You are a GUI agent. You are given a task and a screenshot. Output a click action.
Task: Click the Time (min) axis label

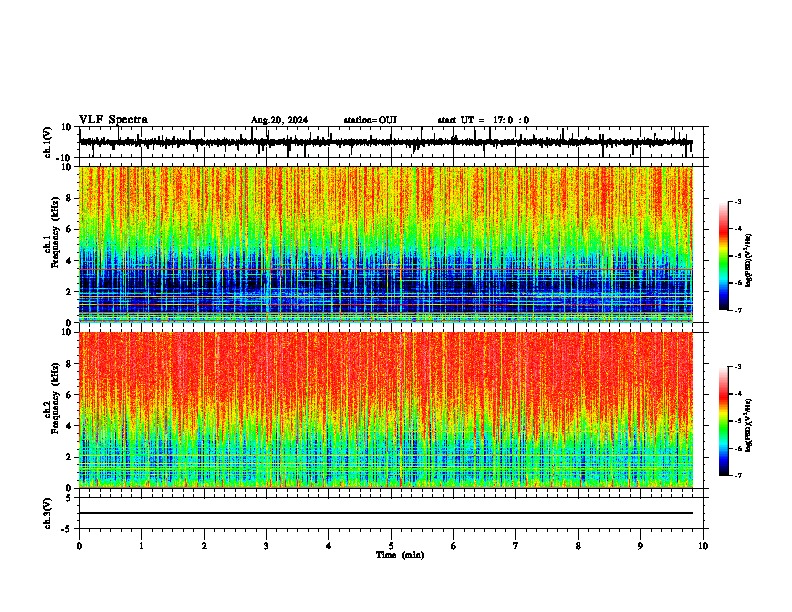click(x=400, y=555)
